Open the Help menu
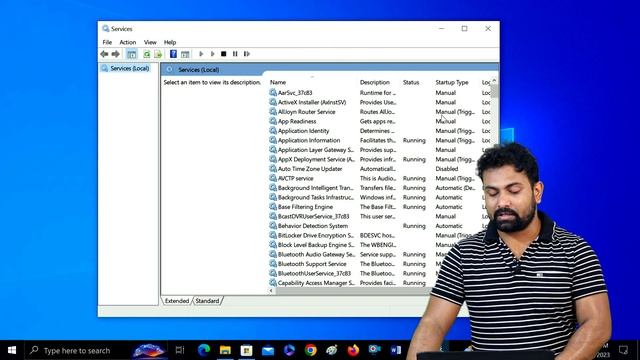 pyautogui.click(x=170, y=42)
